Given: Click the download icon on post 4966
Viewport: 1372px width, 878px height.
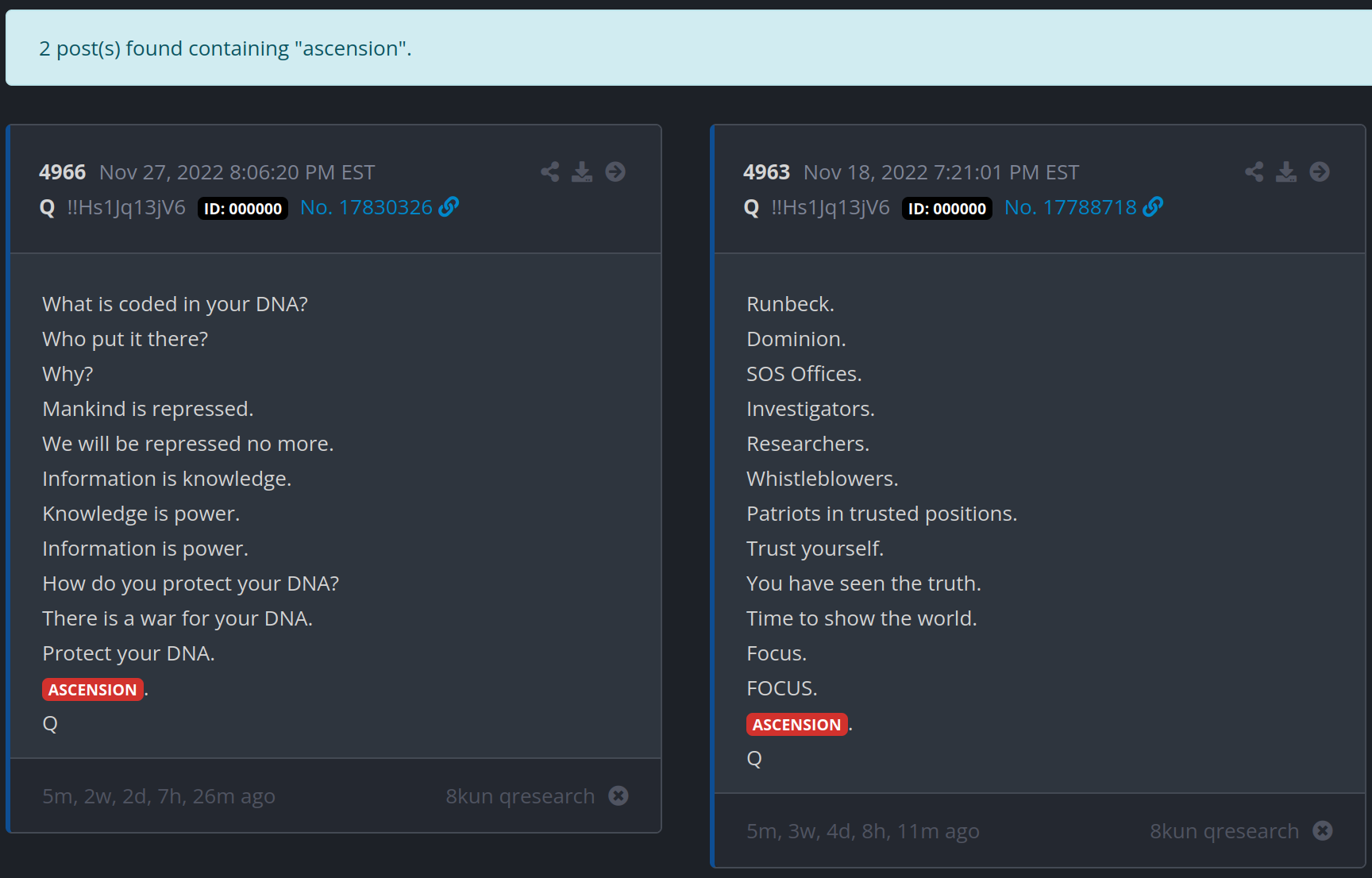Looking at the screenshot, I should pos(582,171).
